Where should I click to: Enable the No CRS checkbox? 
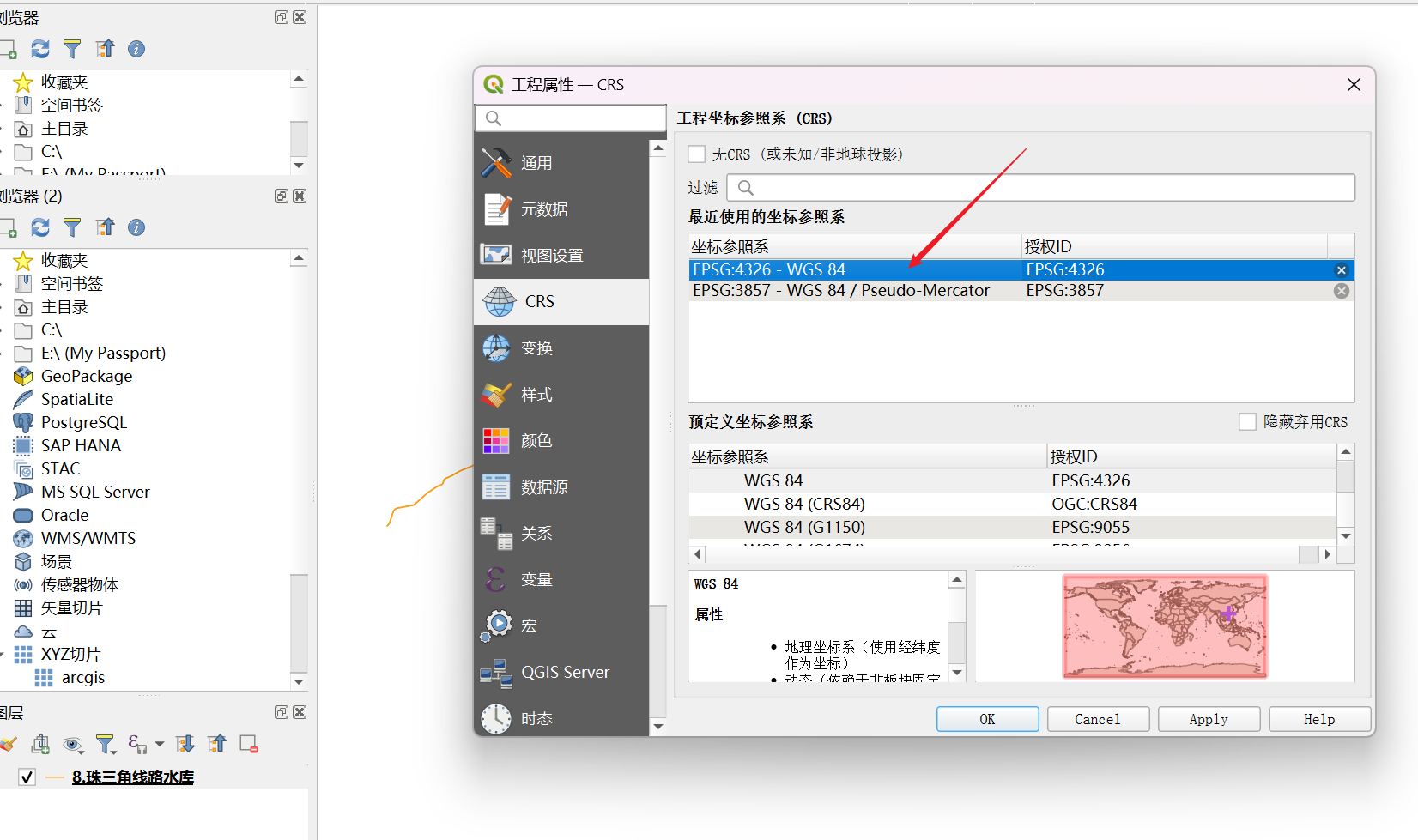pyautogui.click(x=697, y=154)
